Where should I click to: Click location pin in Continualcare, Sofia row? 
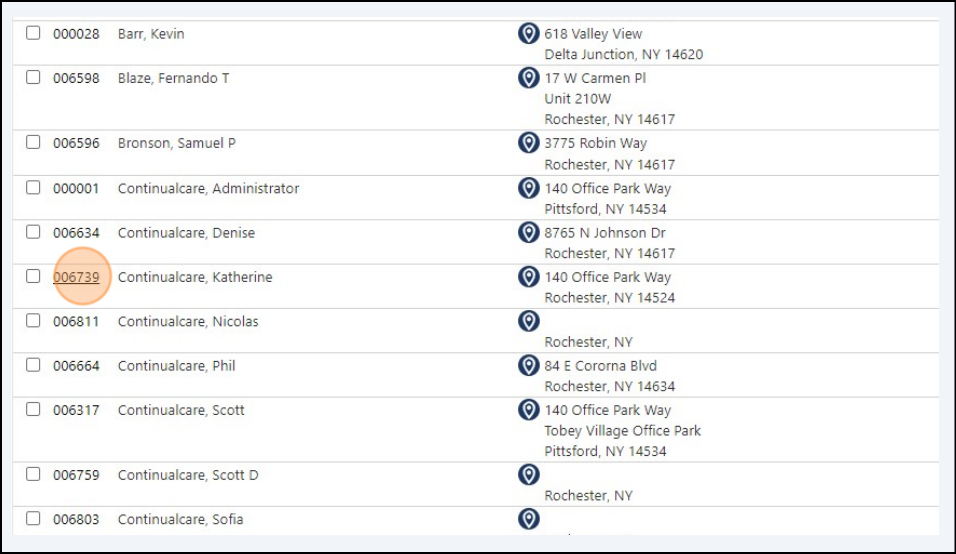(529, 519)
